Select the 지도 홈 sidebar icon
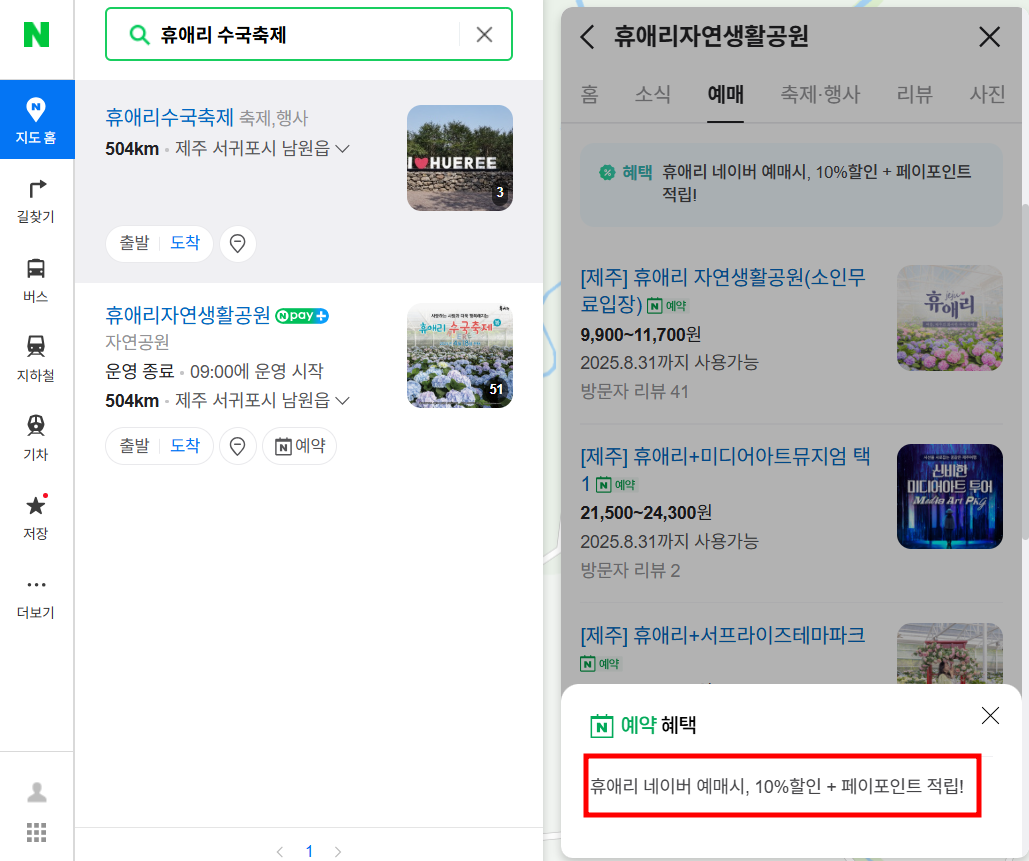 tap(37, 119)
